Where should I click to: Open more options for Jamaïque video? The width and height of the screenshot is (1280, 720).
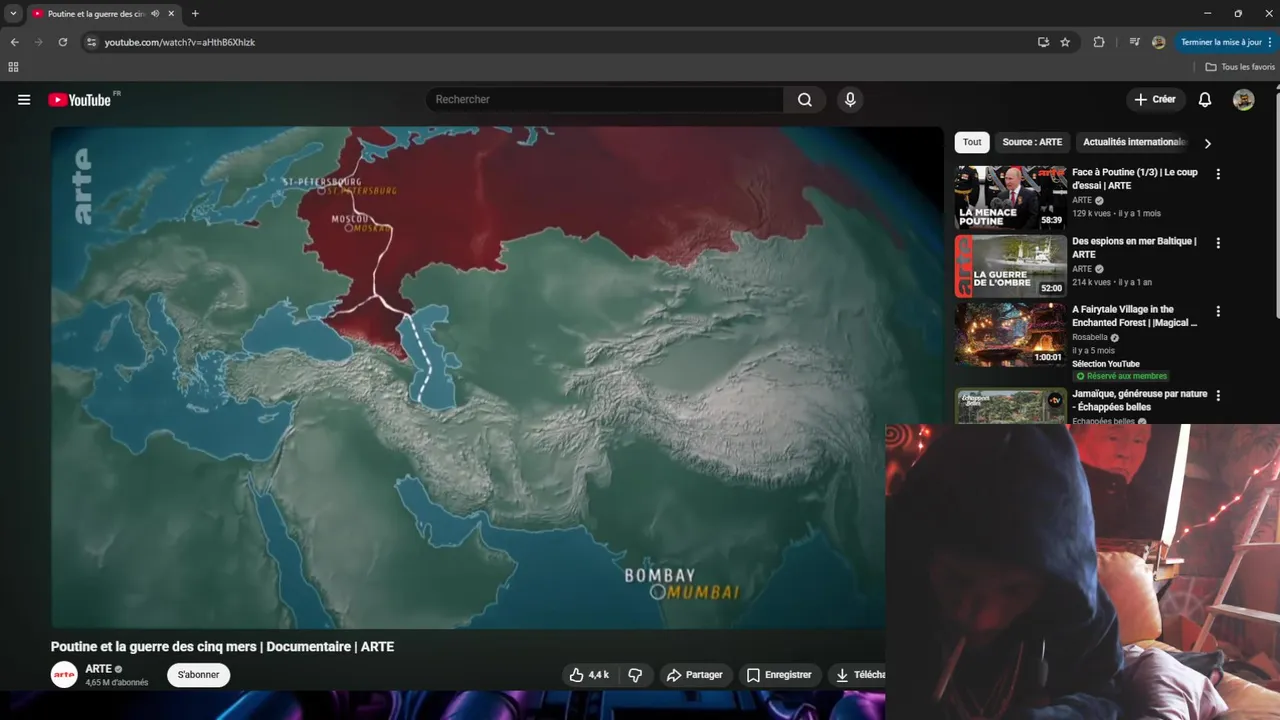click(x=1218, y=396)
